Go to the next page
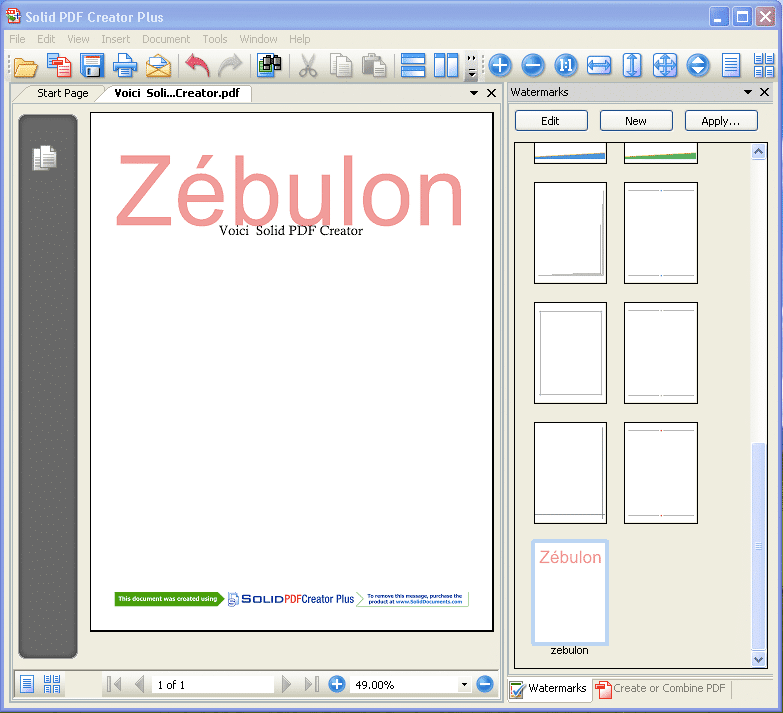 [x=286, y=684]
